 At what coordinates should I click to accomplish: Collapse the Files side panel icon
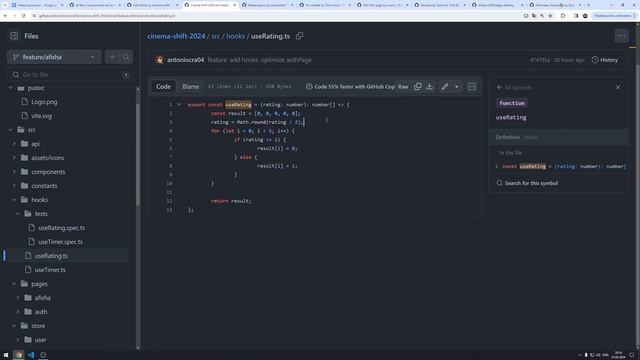14,36
